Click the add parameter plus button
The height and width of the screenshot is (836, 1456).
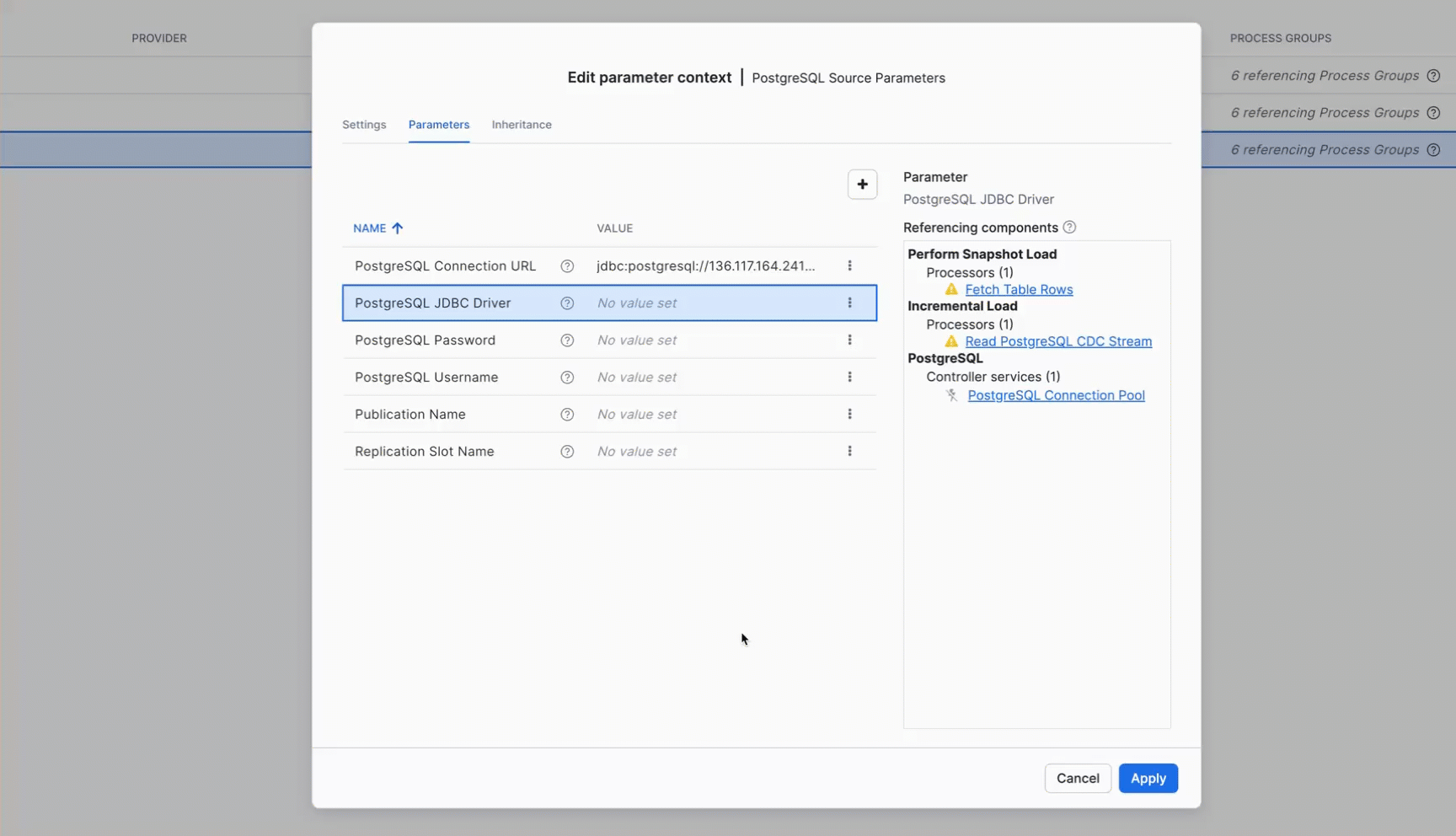click(862, 185)
